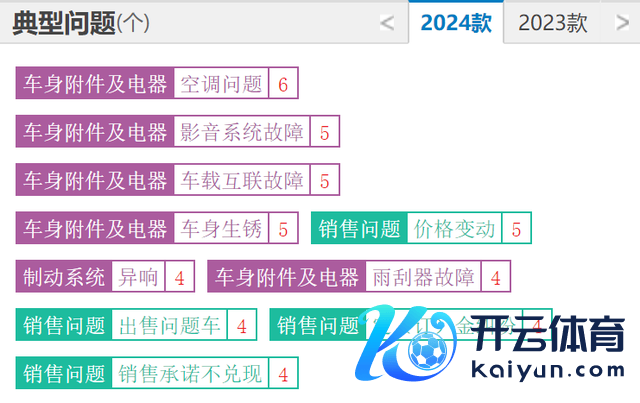Click the 典型问题 section heading
This screenshot has height=403, width=640.
[x=64, y=23]
